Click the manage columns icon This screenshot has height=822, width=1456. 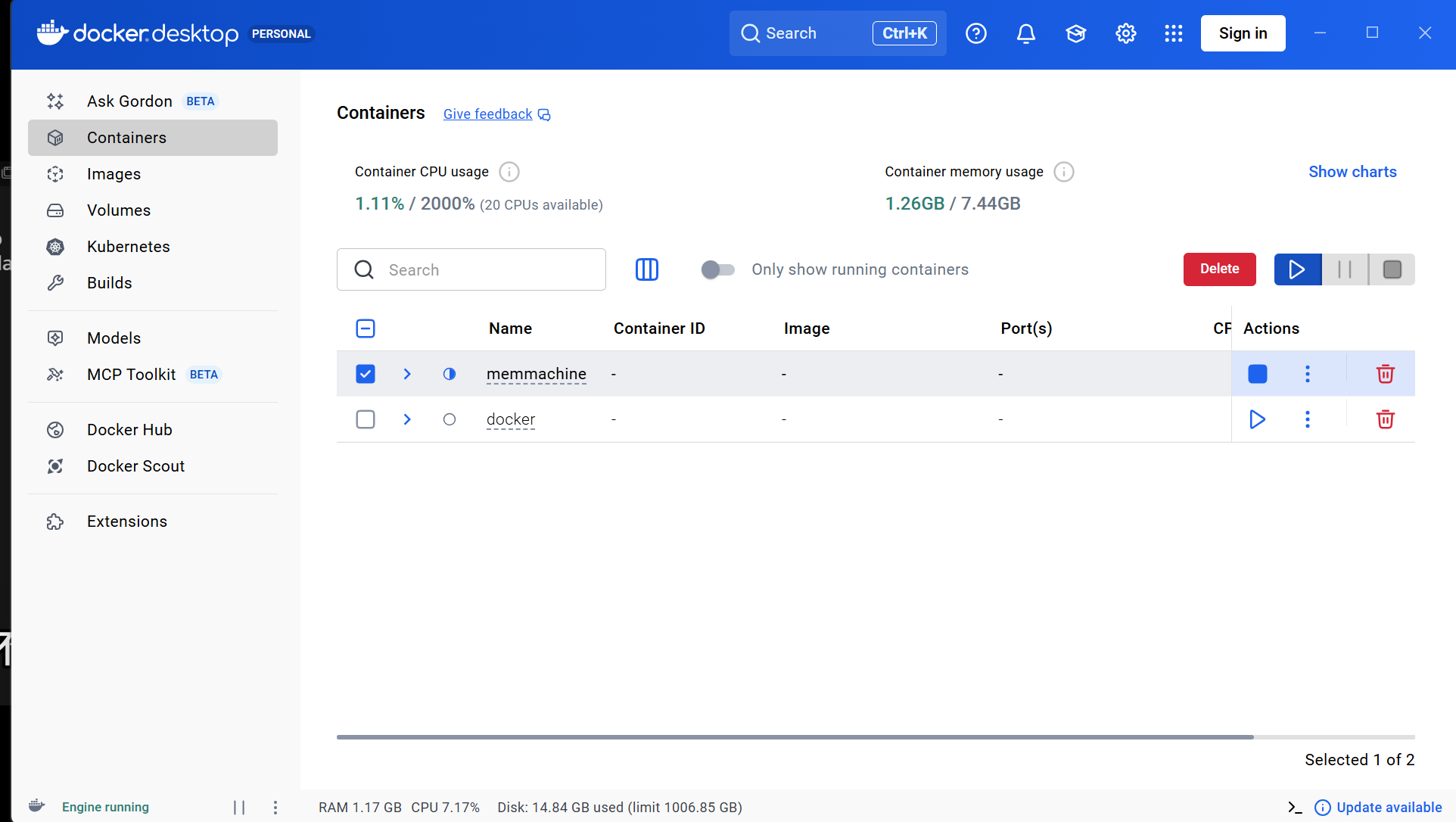click(x=646, y=269)
